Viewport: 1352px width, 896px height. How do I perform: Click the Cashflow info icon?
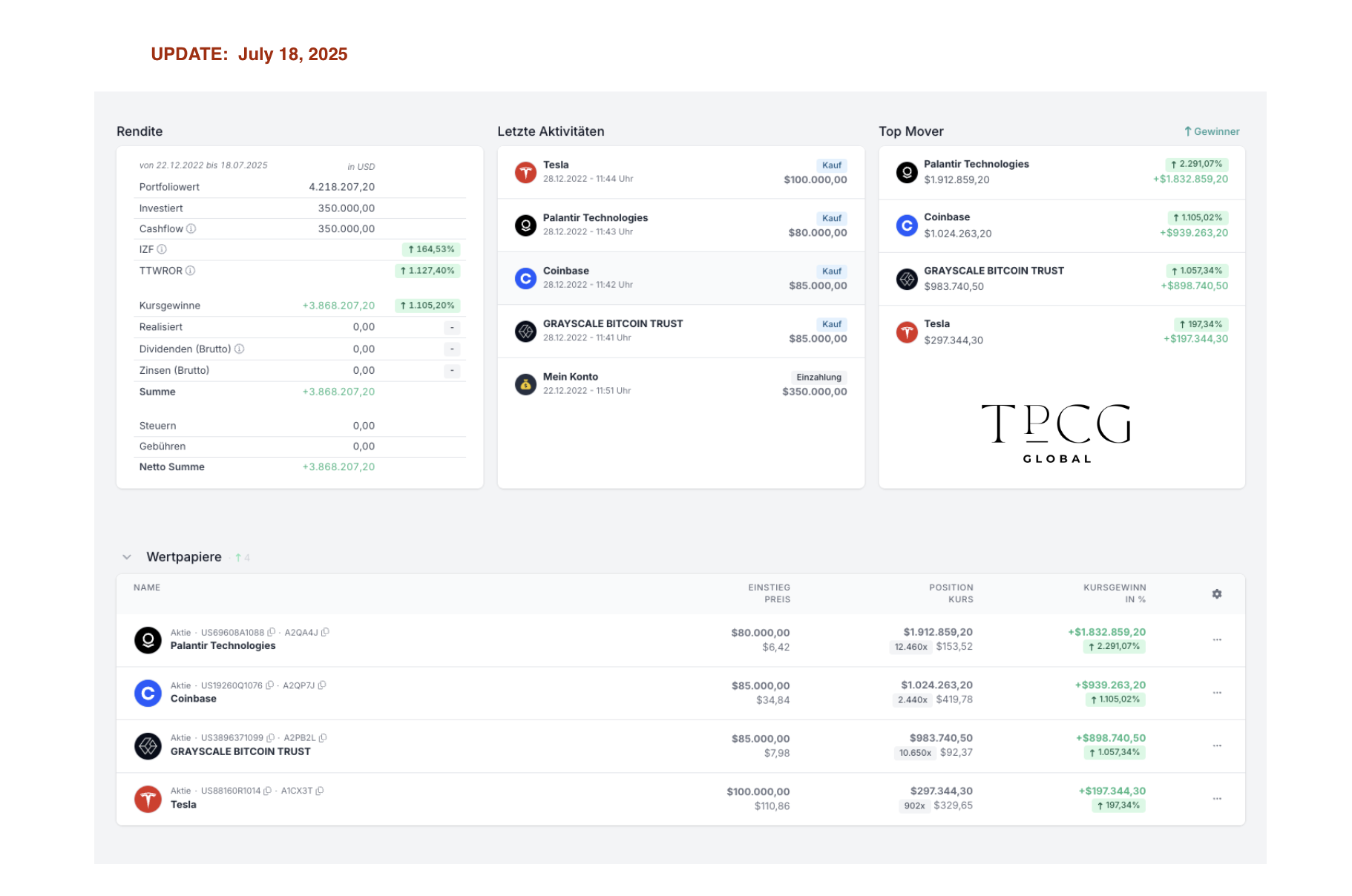click(x=191, y=228)
